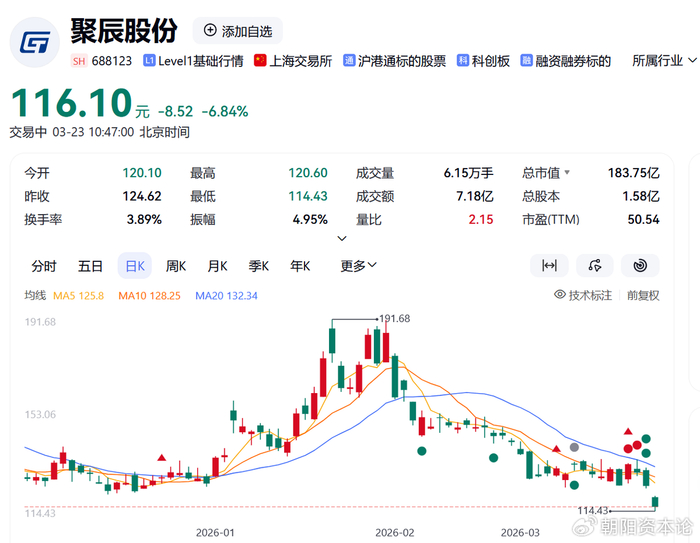
Task: Click the SH exchange badge
Action: tap(79, 61)
